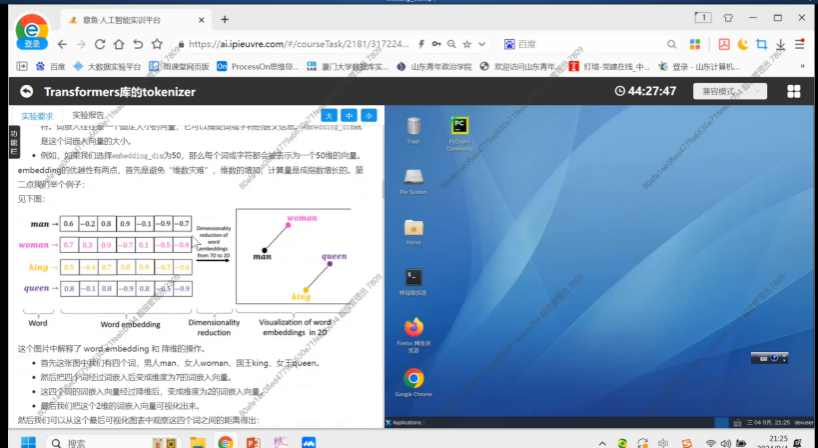Switch to the 实验报告 tab
The width and height of the screenshot is (818, 448).
(88, 116)
